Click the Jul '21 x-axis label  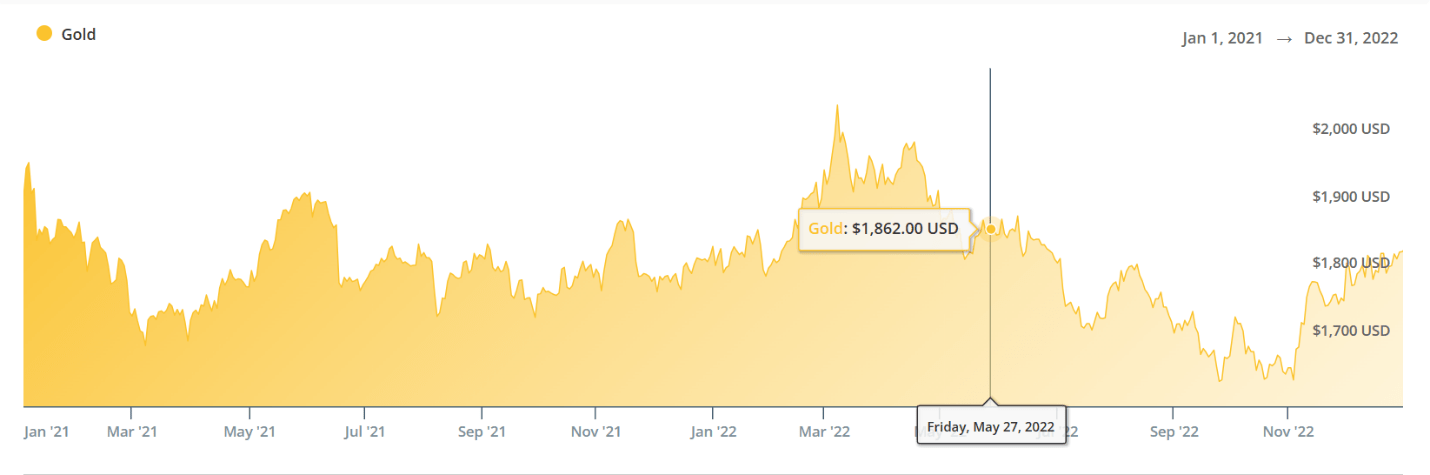tap(364, 432)
